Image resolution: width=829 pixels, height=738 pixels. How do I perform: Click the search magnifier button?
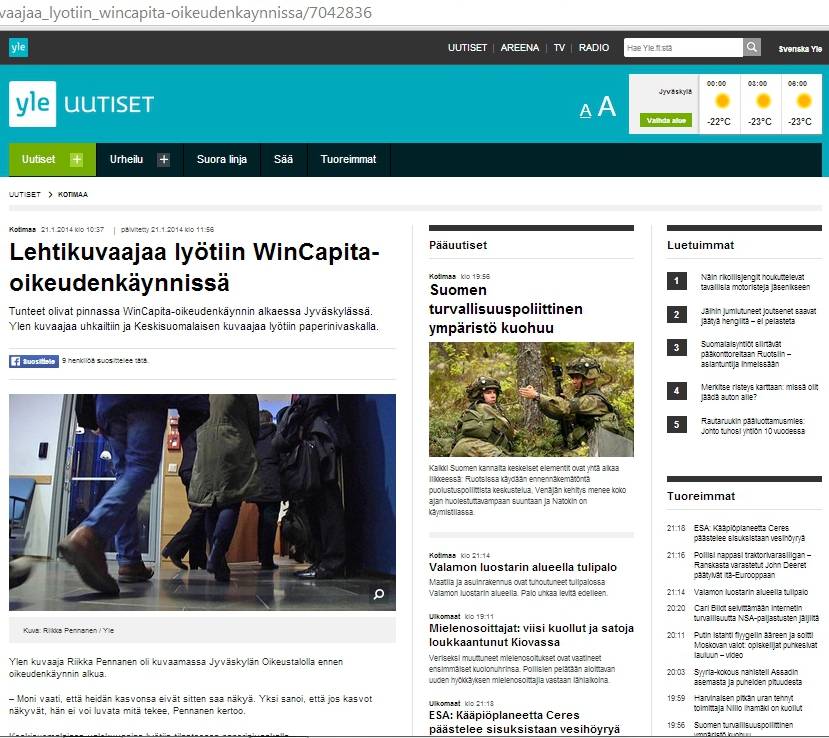point(751,47)
